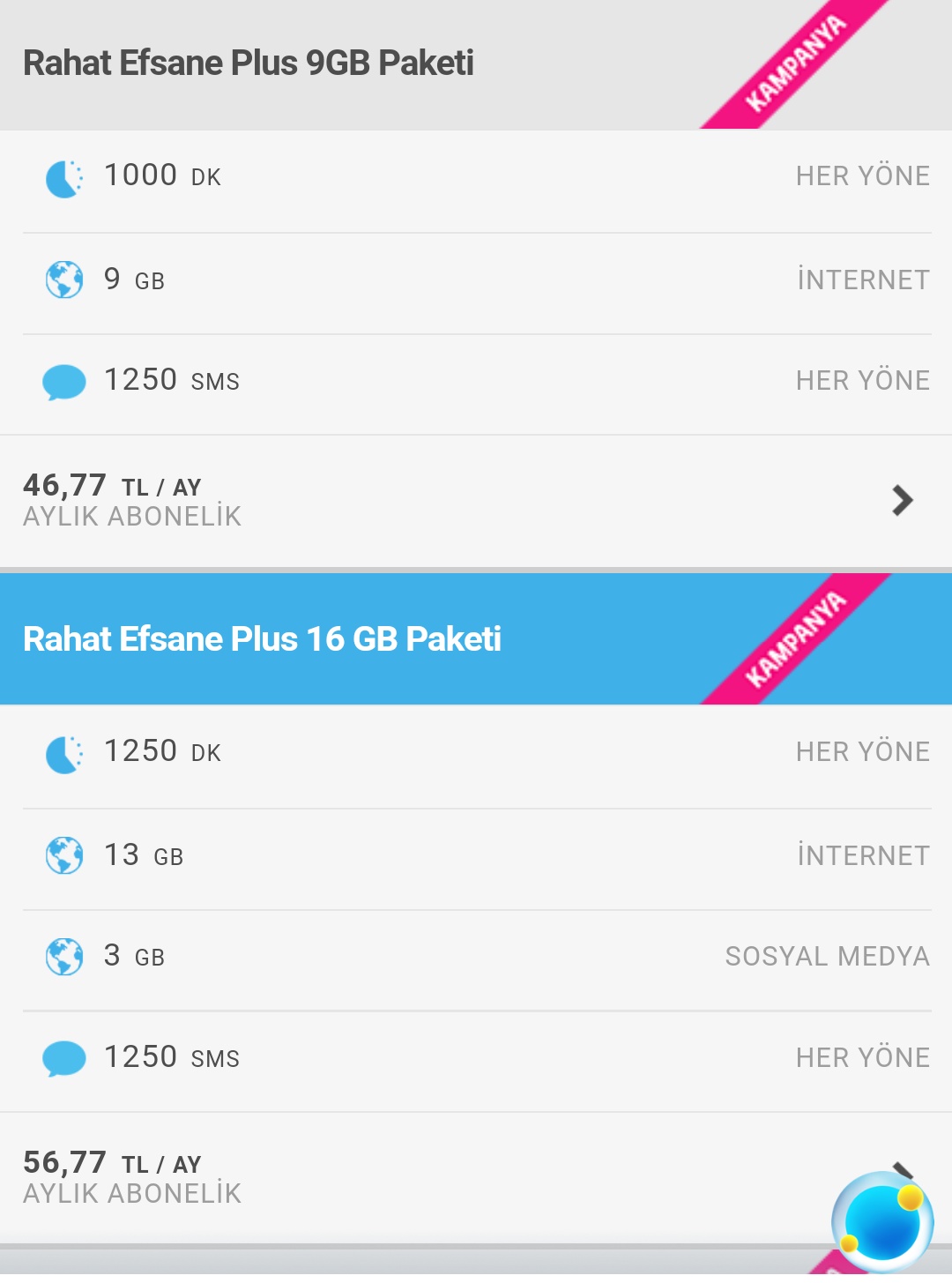This screenshot has height=1283, width=952.
Task: Tap the clock icon beside 1250 DK
Action: [64, 755]
